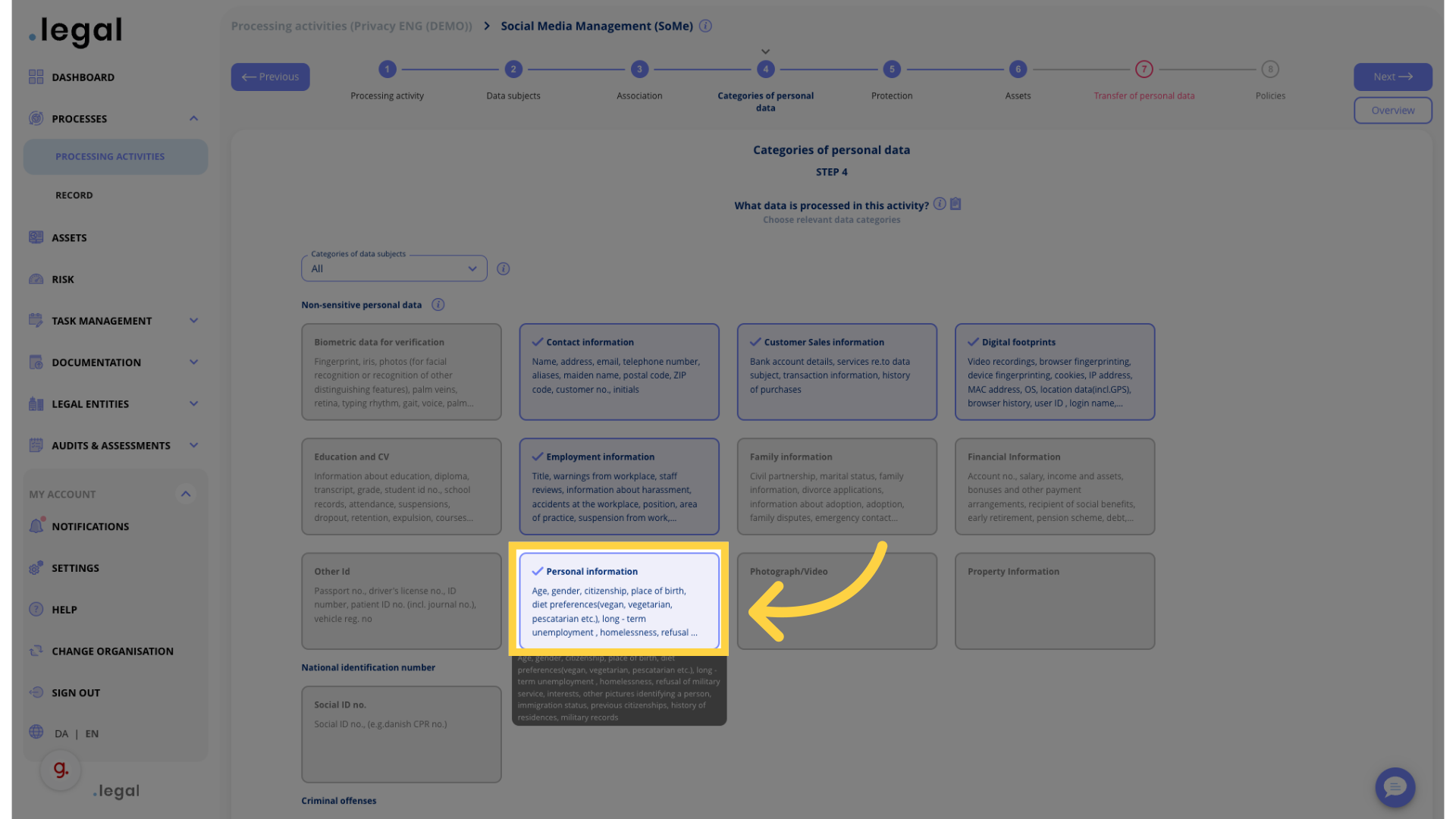The width and height of the screenshot is (1456, 819).
Task: Toggle the Contact information checkbox
Action: coord(537,343)
